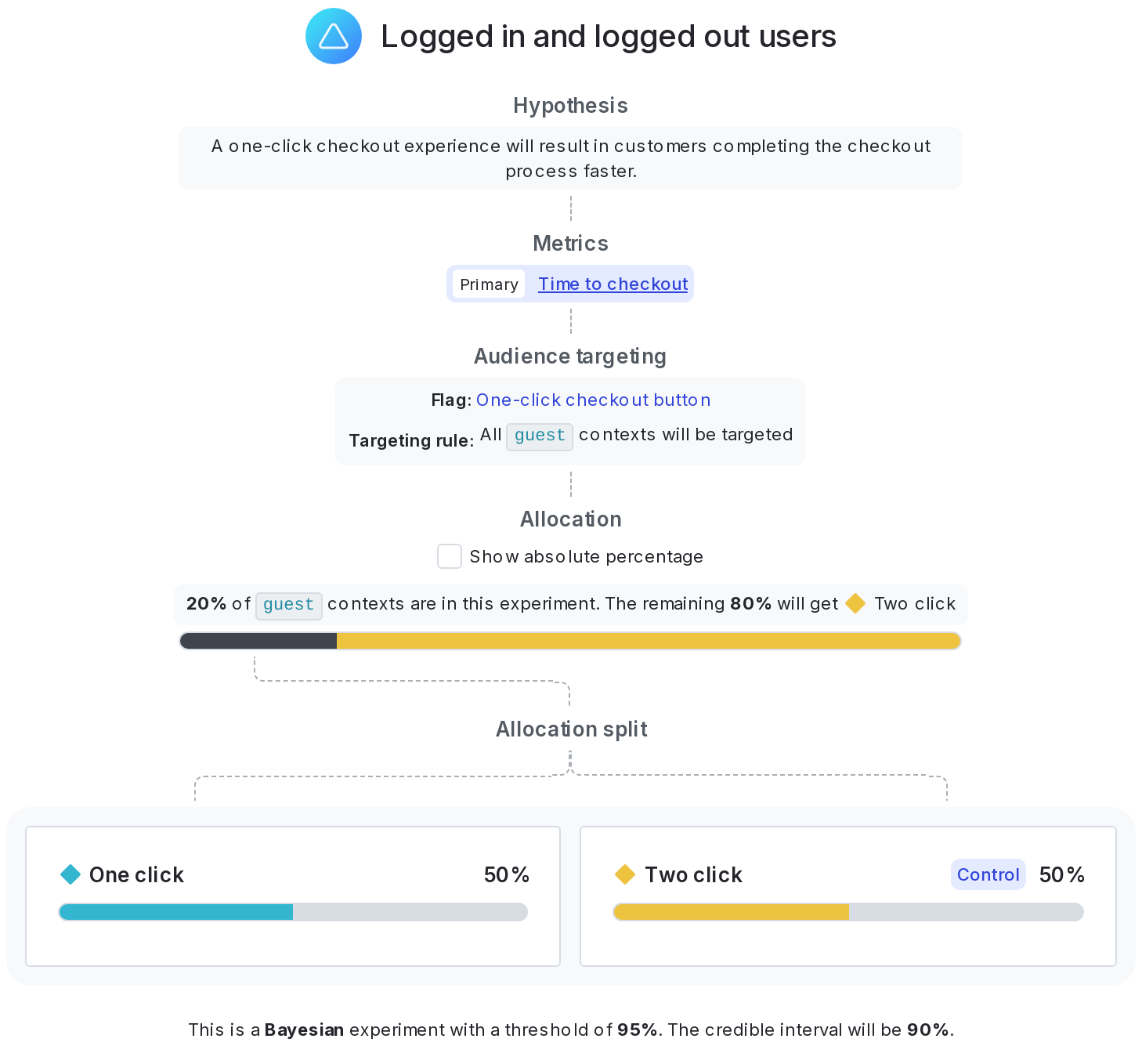Image resolution: width=1142 pixels, height=1064 pixels.
Task: Click the guest tag in targeting rule
Action: (x=540, y=436)
